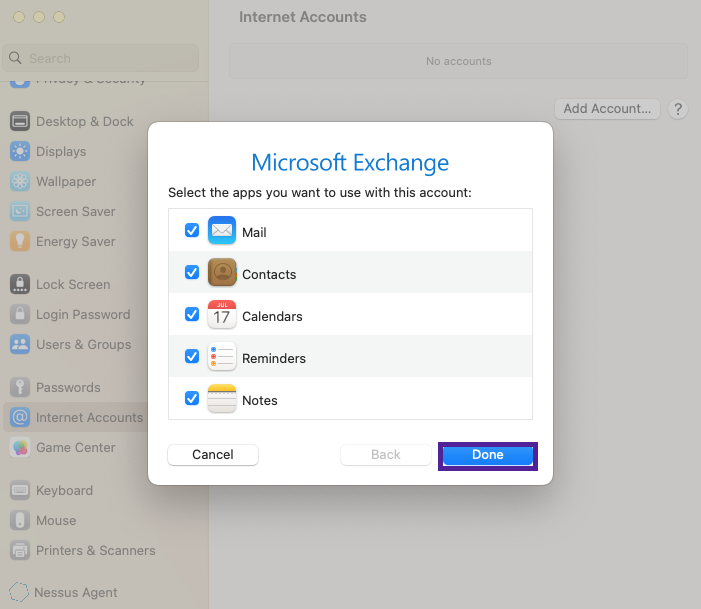Click the No accounts text

click(459, 61)
